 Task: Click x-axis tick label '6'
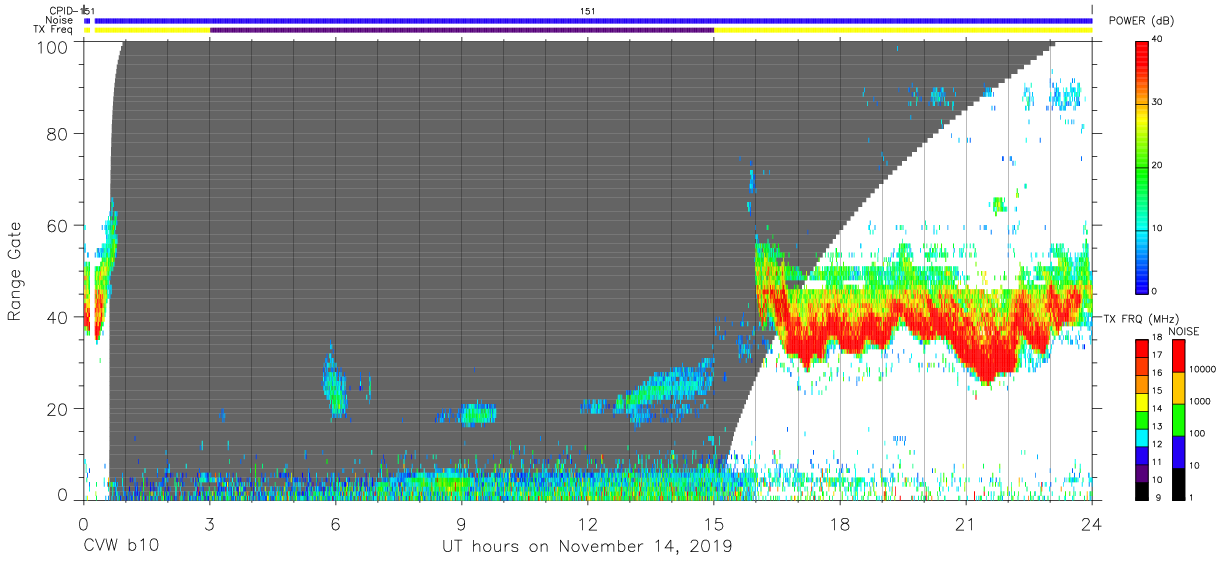[x=335, y=524]
